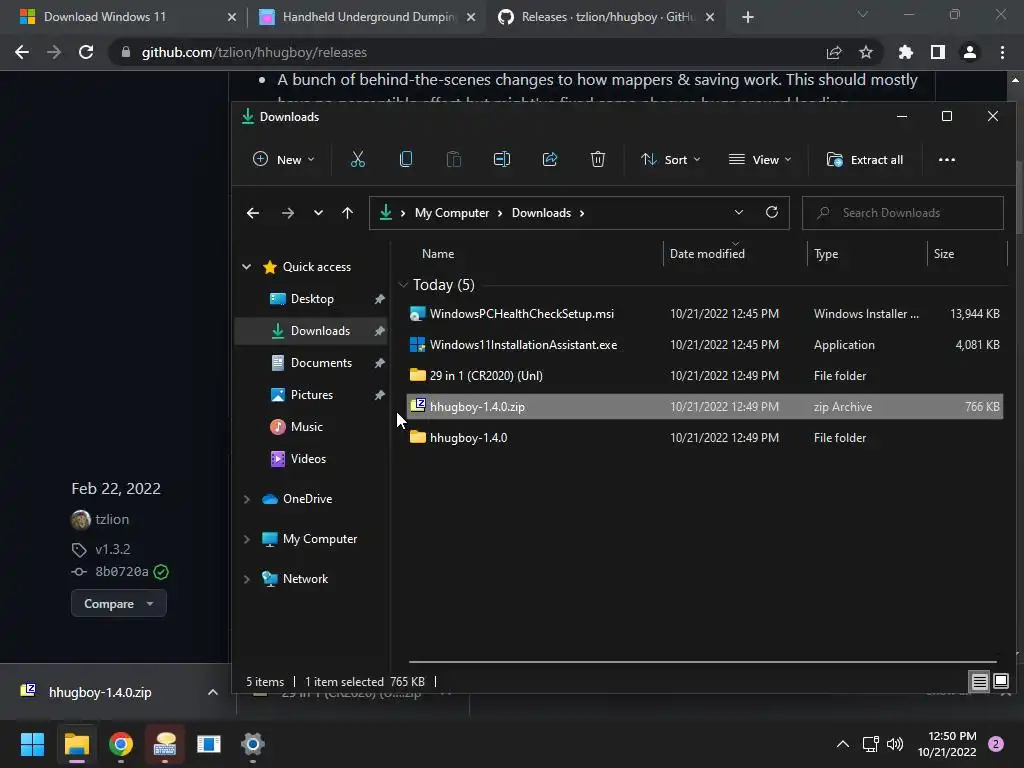
Task: Expand the Network tree node
Action: pos(246,579)
